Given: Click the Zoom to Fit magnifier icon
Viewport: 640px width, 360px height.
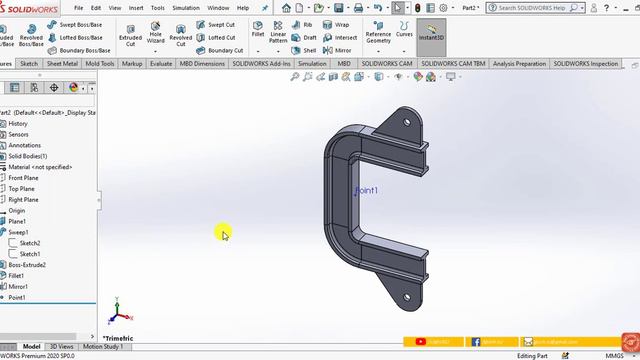Looking at the screenshot, I should [x=294, y=77].
